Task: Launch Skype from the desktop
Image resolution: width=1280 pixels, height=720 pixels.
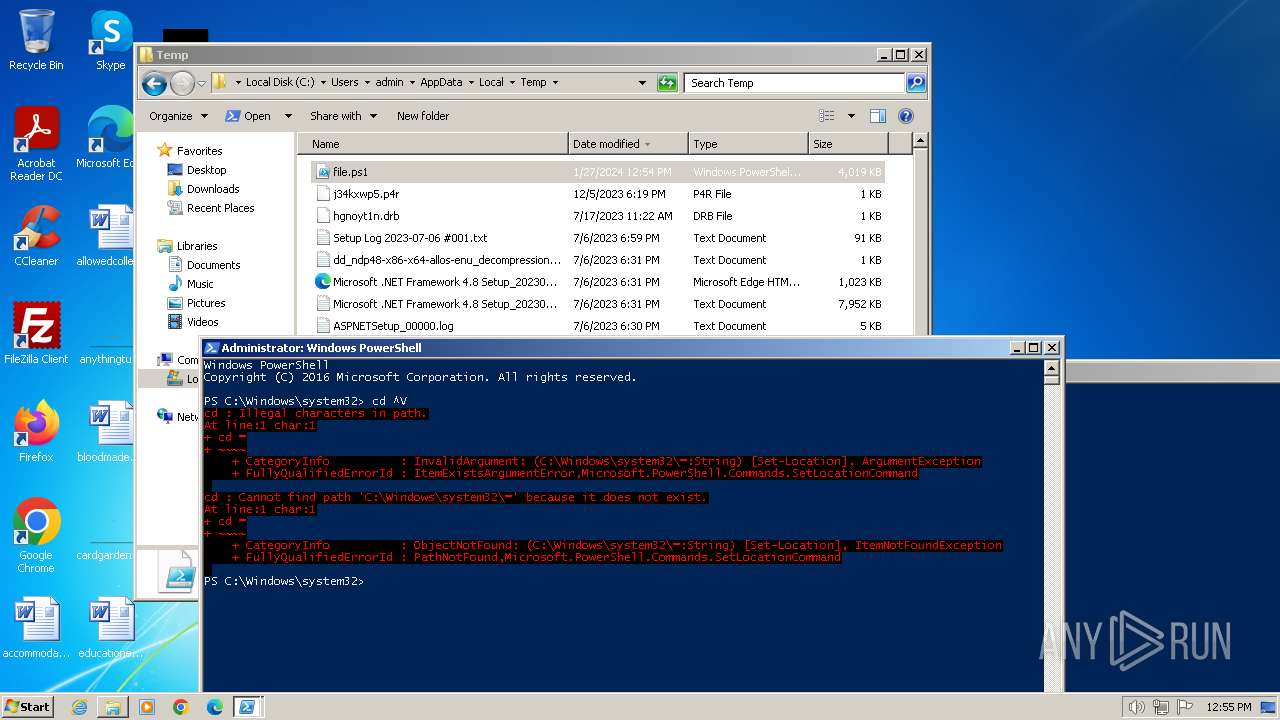Action: coord(110,40)
